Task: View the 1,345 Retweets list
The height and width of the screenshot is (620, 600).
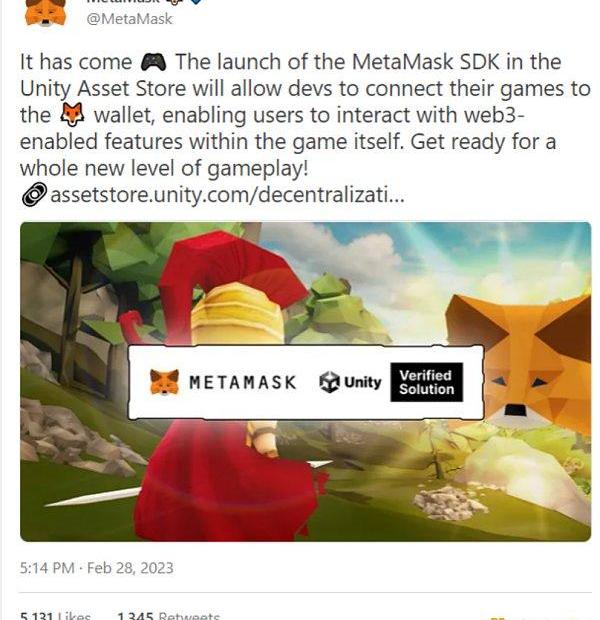Action: 168,616
